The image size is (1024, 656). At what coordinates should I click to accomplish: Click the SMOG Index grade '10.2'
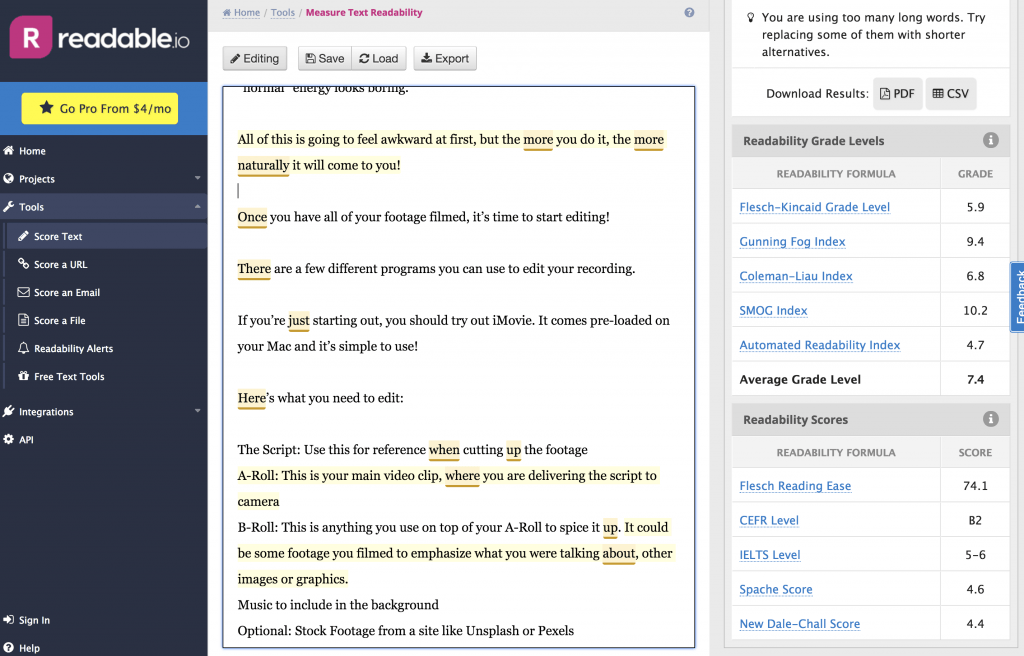click(975, 310)
